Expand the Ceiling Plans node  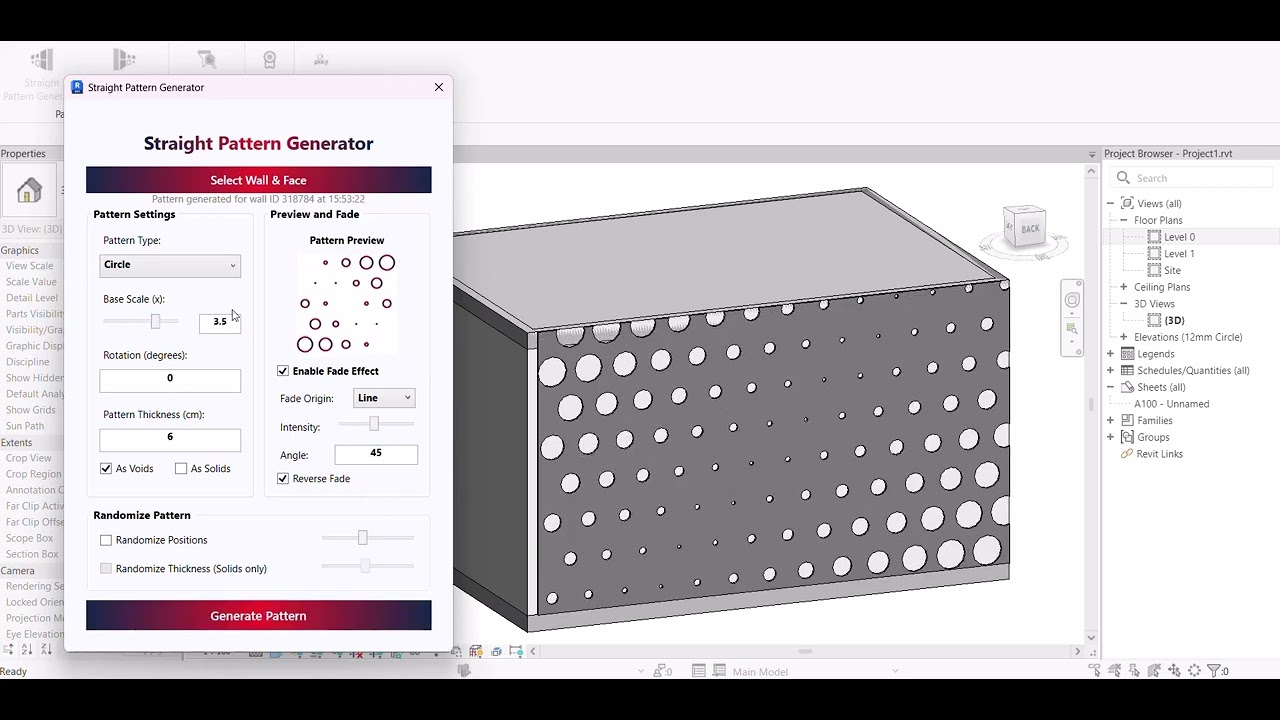coord(1124,287)
